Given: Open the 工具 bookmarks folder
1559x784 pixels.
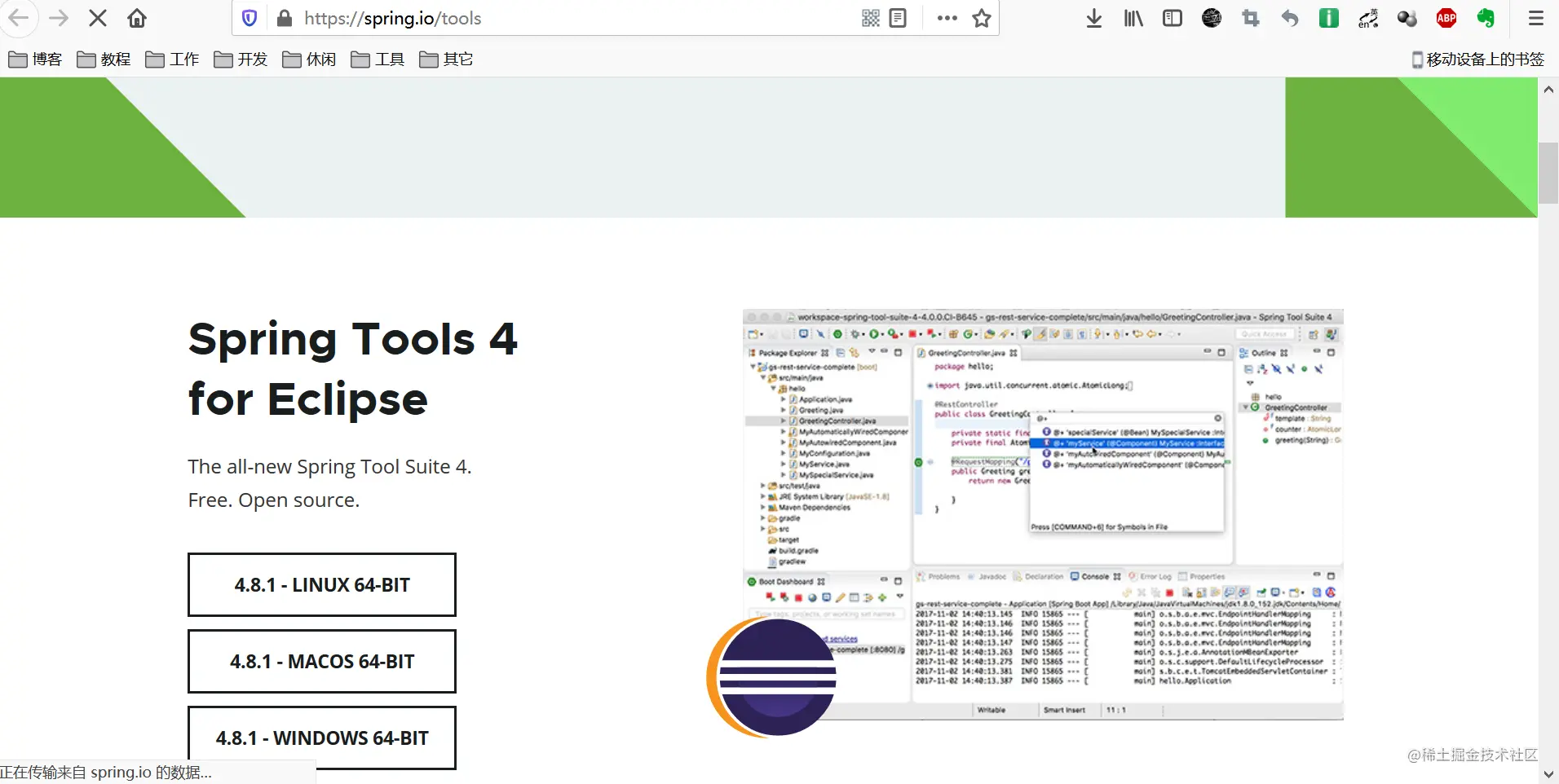Looking at the screenshot, I should [378, 59].
